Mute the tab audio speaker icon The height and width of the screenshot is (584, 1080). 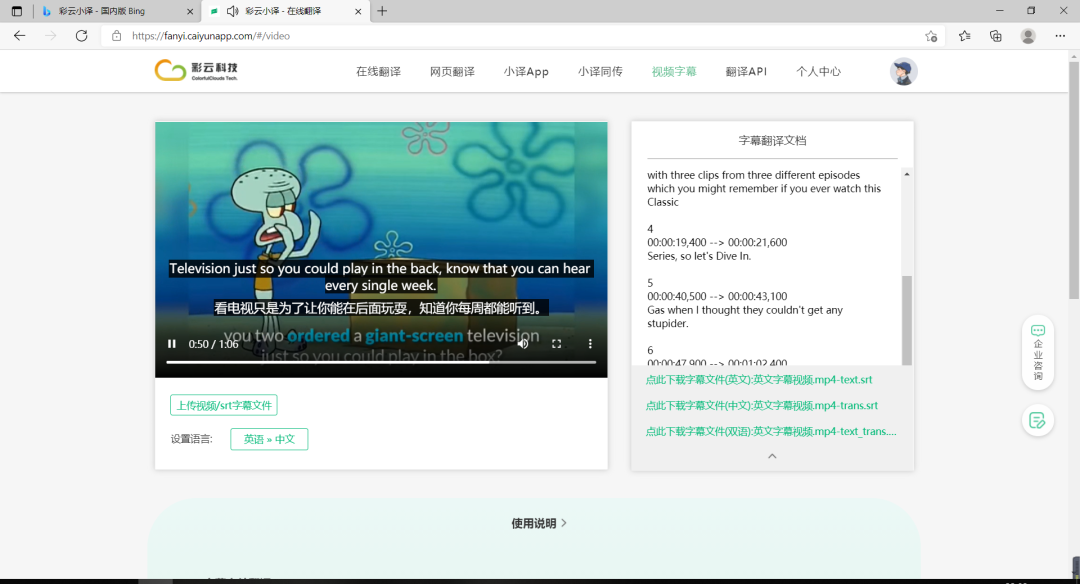coord(233,11)
